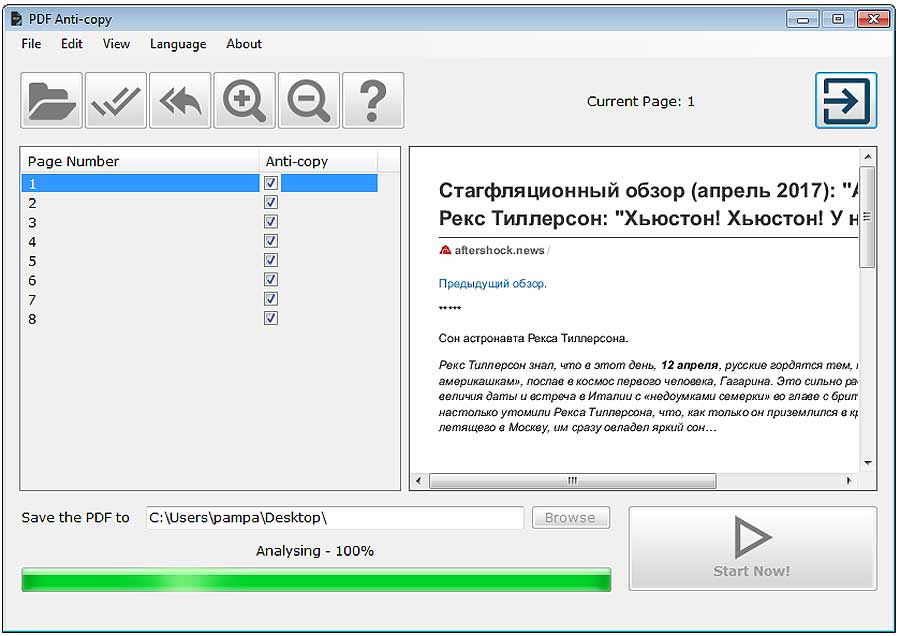
Task: Open help with the question mark icon
Action: click(x=373, y=100)
